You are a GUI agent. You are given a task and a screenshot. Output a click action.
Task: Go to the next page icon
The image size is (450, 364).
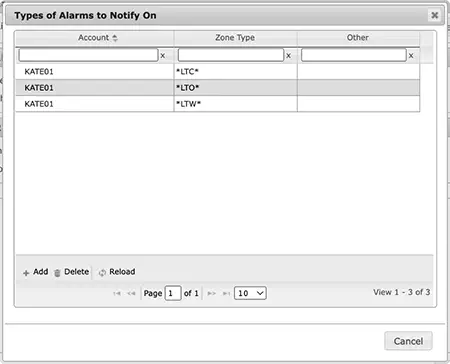(x=211, y=293)
